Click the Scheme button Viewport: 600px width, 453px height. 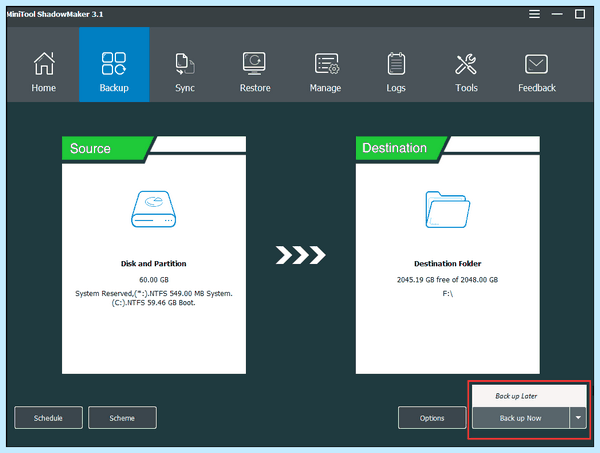tap(122, 418)
